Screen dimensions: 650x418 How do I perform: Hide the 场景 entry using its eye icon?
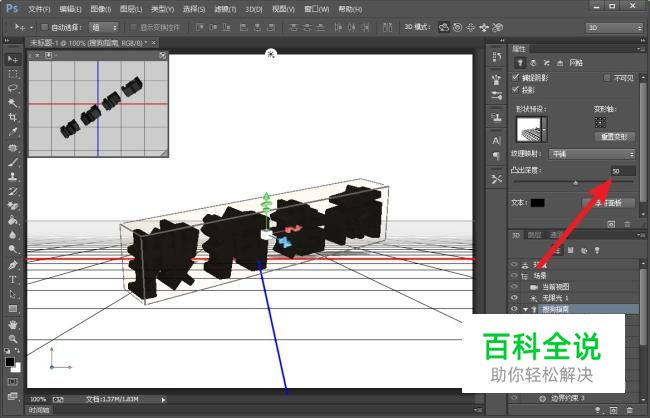tap(514, 275)
